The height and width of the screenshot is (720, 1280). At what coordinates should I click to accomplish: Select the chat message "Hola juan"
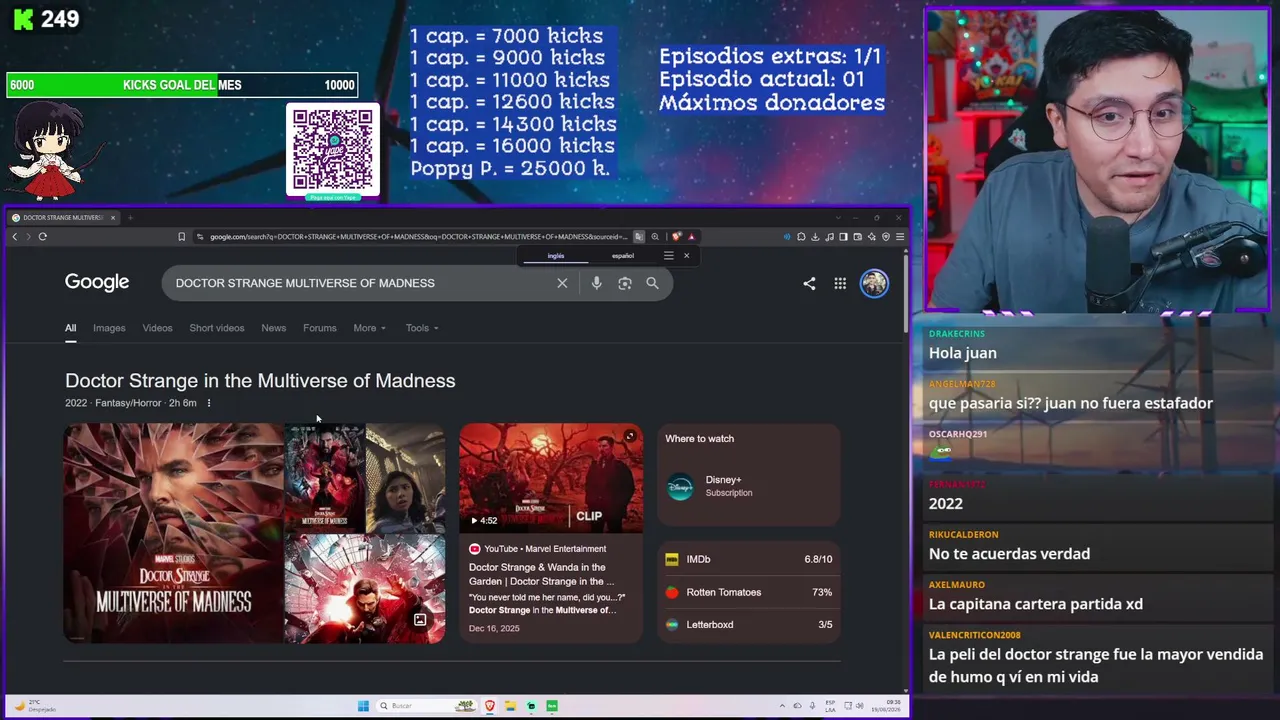[x=963, y=353]
